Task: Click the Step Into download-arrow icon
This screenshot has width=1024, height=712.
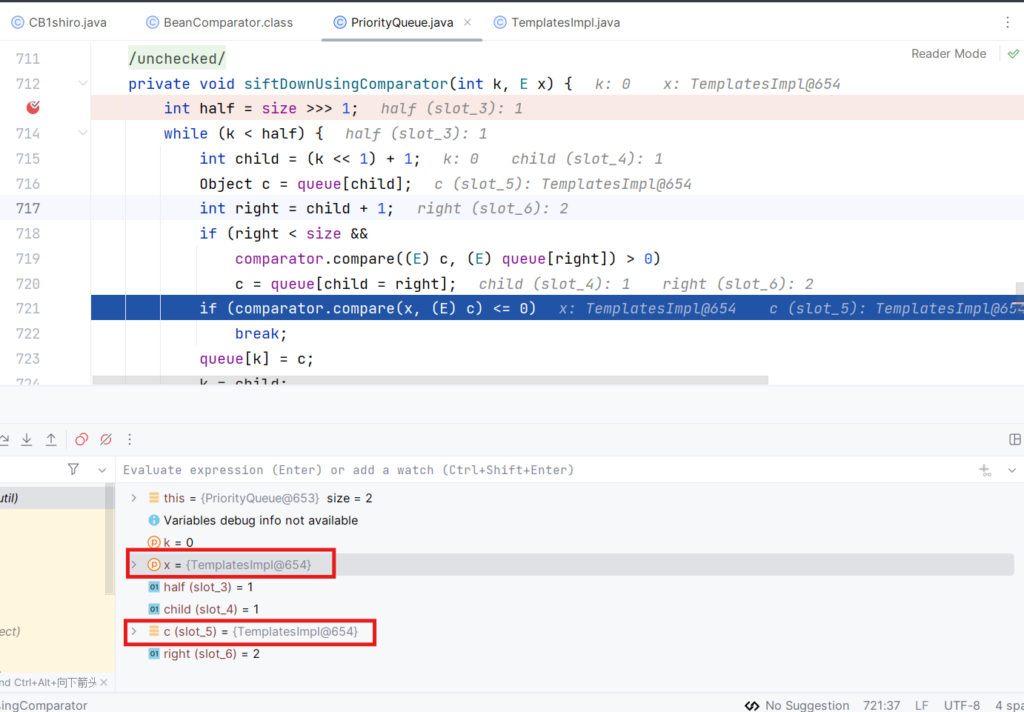Action: click(x=27, y=439)
